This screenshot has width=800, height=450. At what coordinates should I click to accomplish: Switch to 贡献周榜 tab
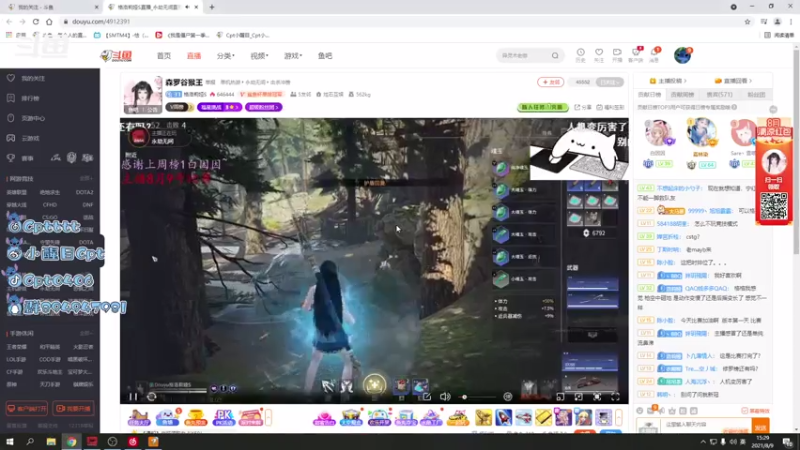pyautogui.click(x=682, y=94)
